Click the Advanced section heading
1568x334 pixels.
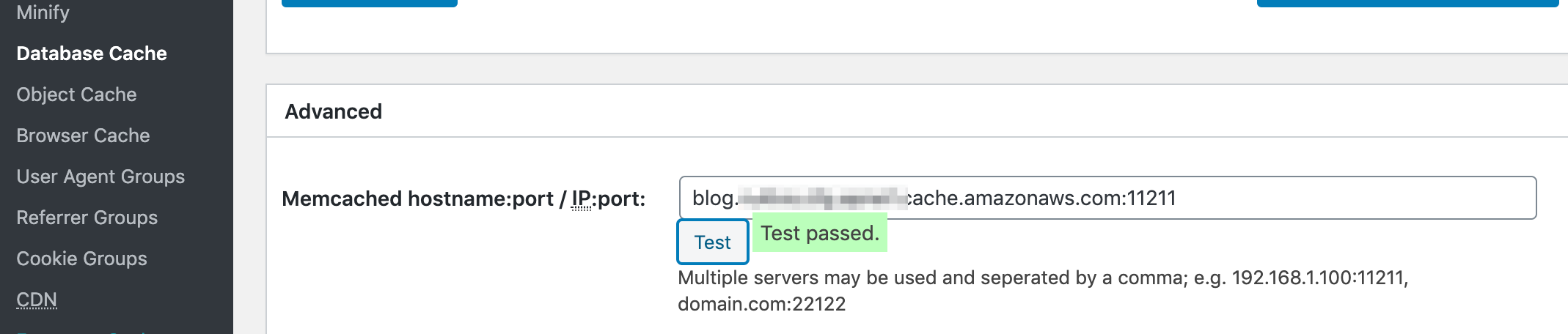tap(334, 111)
